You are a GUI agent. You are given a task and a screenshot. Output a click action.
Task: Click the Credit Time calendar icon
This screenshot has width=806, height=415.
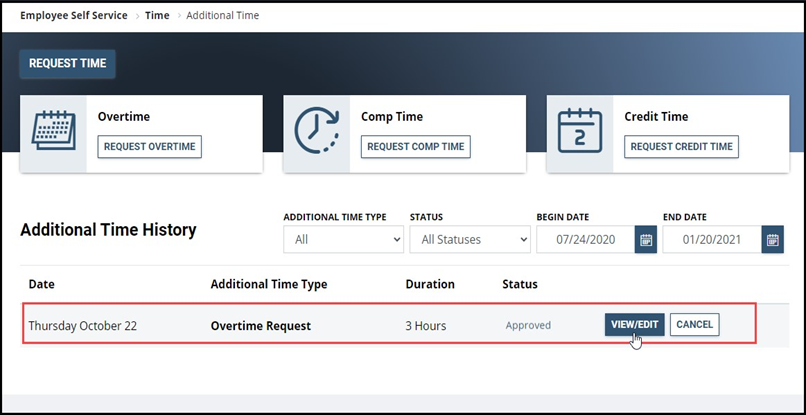click(x=580, y=131)
